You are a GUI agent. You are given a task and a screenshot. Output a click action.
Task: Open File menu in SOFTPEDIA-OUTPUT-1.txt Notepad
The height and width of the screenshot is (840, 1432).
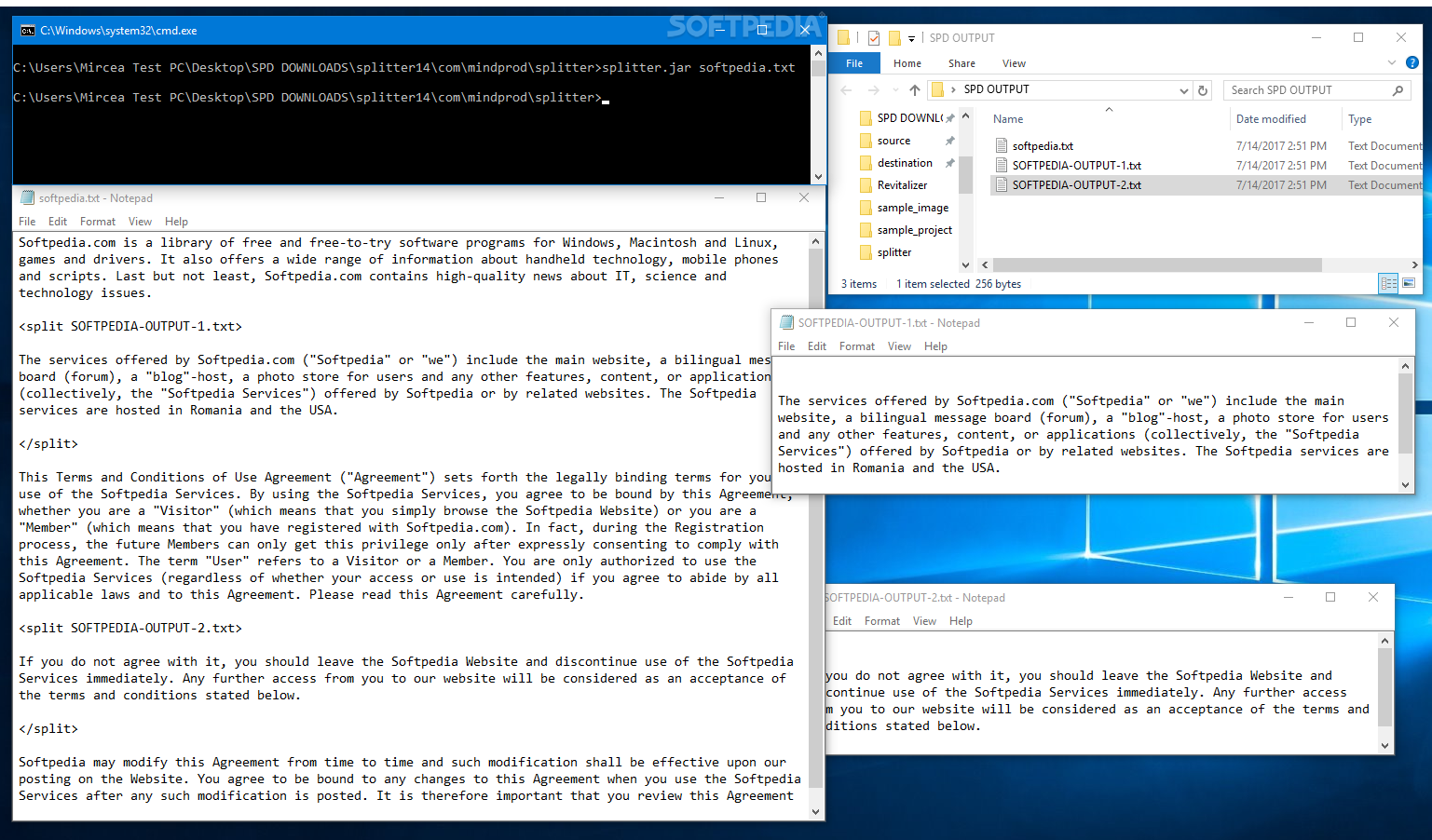pos(786,346)
